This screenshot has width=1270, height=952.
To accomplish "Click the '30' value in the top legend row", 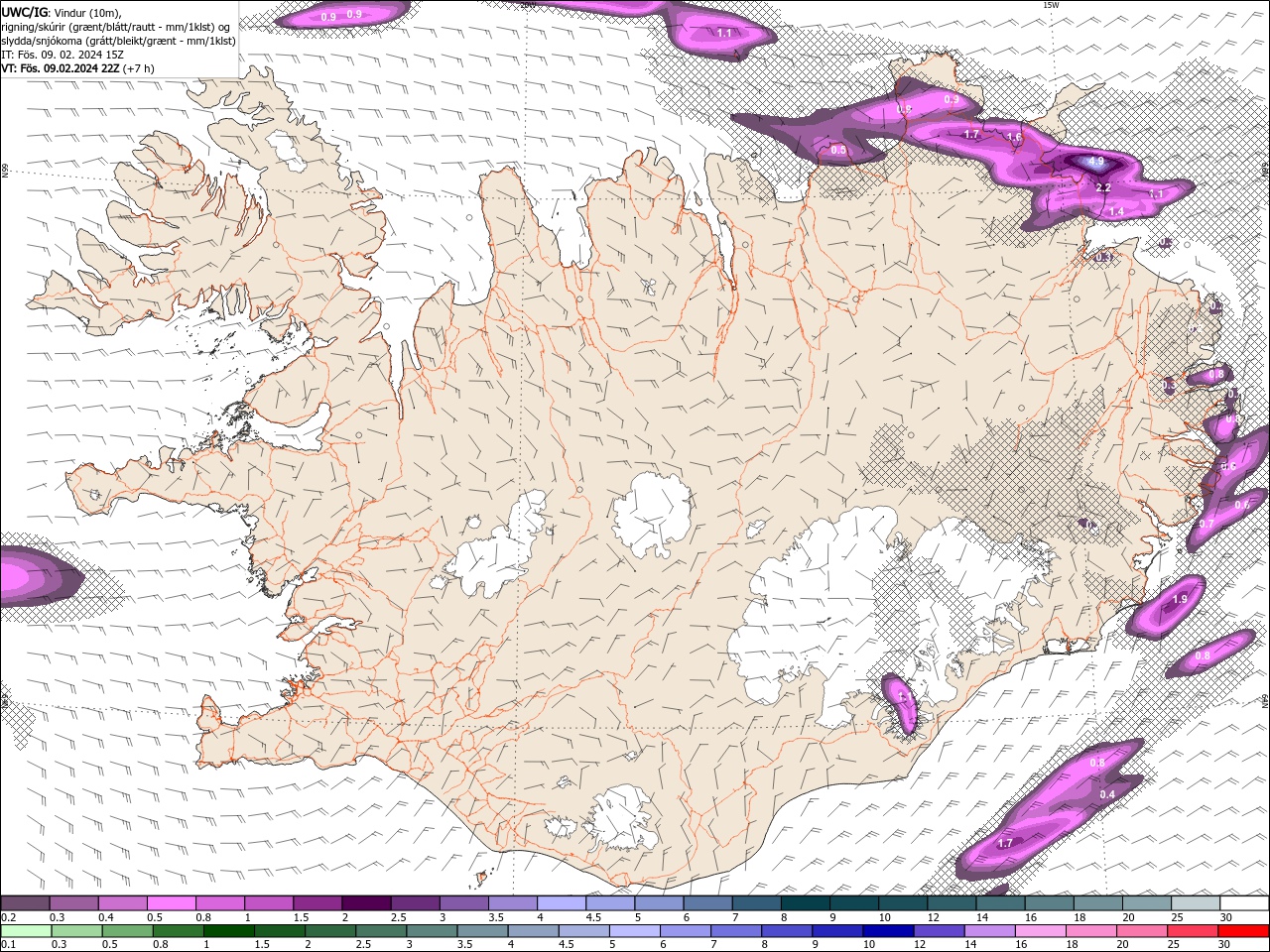I will pos(1226,917).
